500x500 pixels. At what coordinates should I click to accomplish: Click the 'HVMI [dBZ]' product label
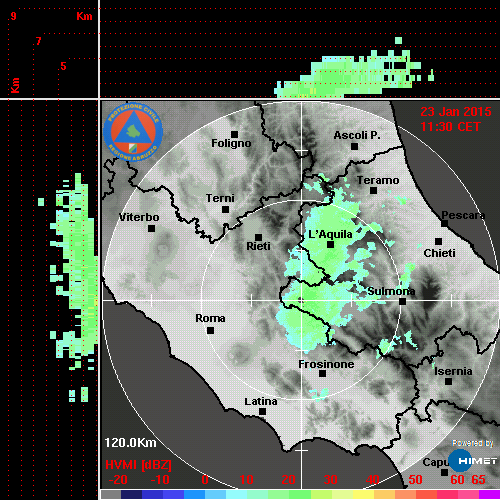click(x=138, y=465)
